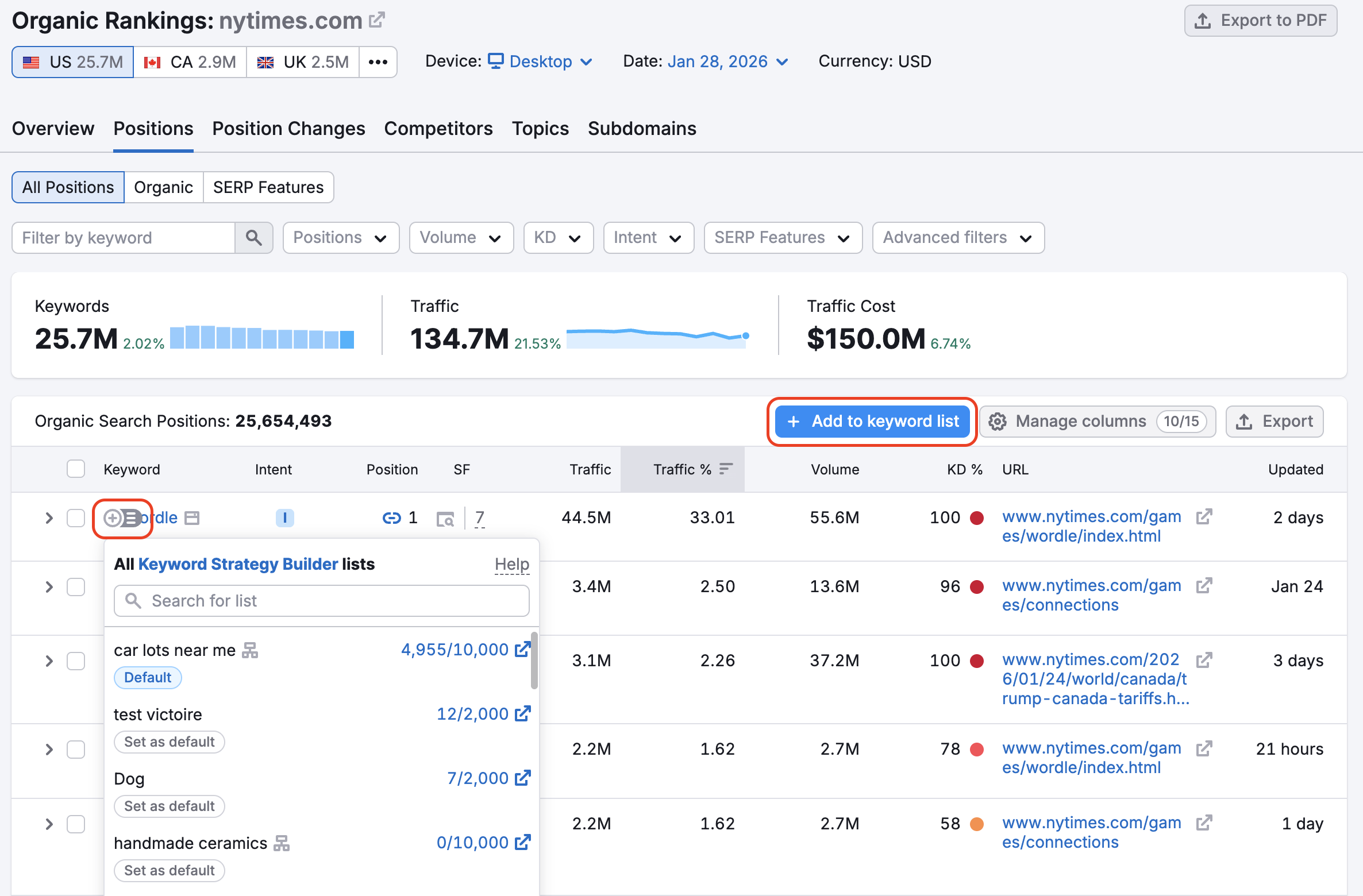The width and height of the screenshot is (1363, 896).
Task: Select the SERP Features positions tab
Action: (x=268, y=187)
